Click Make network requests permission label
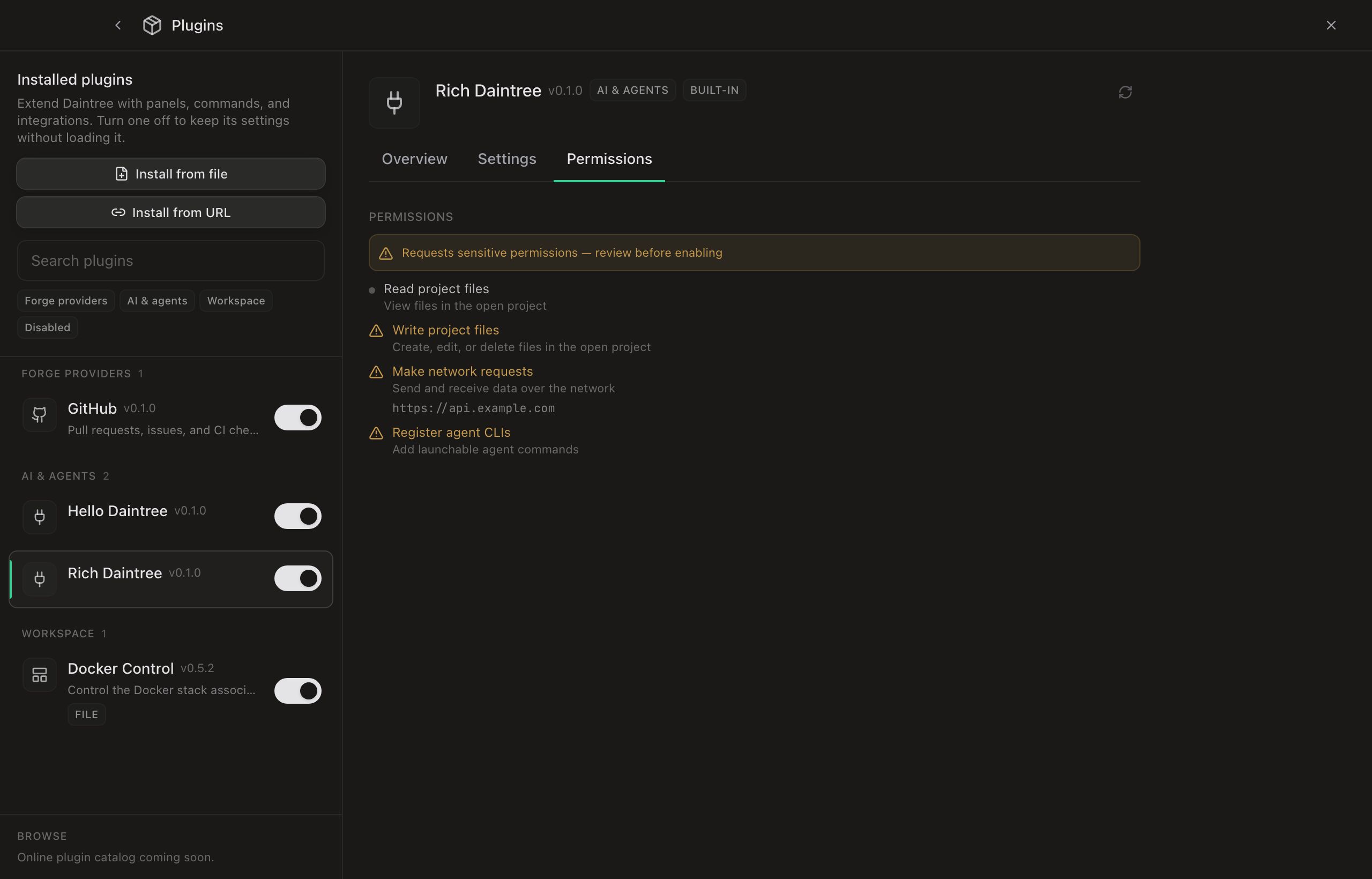Screen dimensions: 1372x879 pyautogui.click(x=463, y=371)
